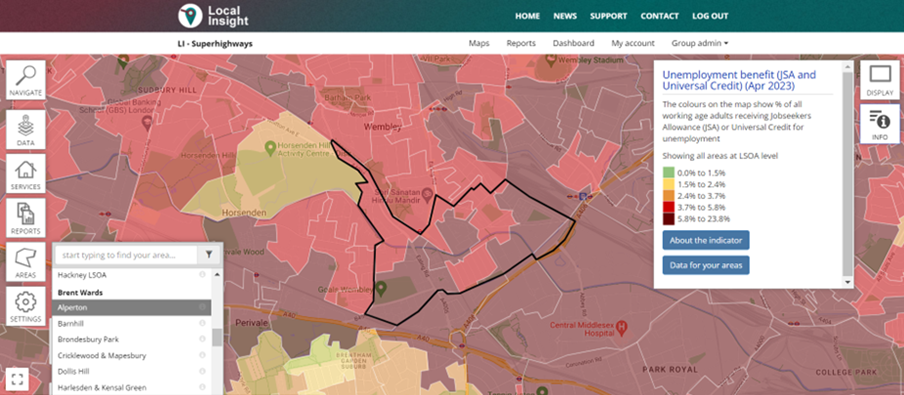
Task: Open the area filter funnel icon
Action: pos(208,254)
